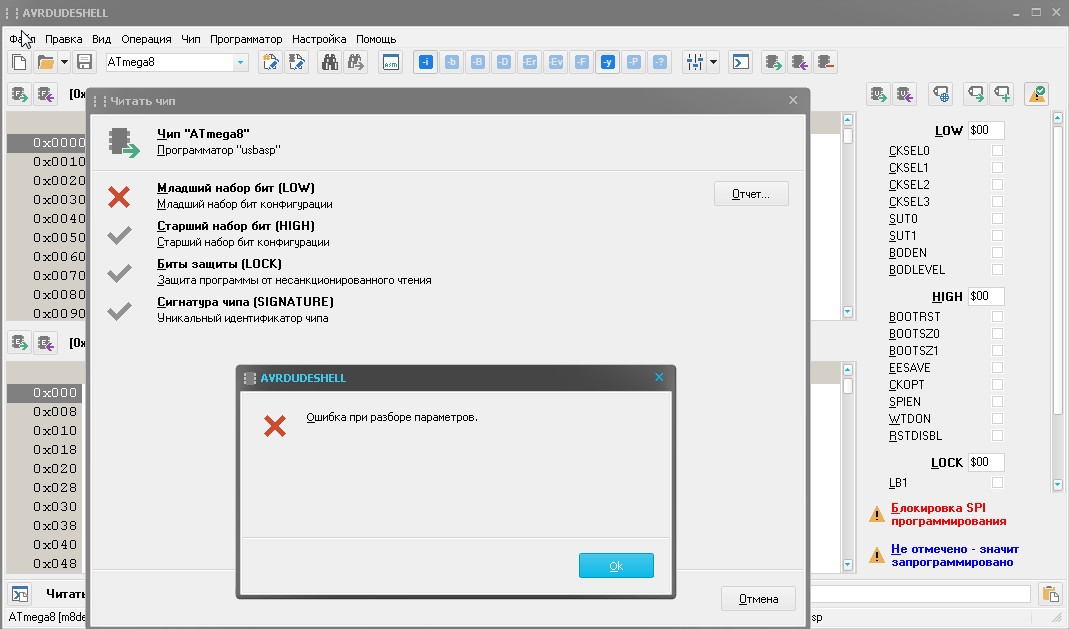1069x629 pixels.
Task: Toggle the -F option button
Action: (582, 62)
